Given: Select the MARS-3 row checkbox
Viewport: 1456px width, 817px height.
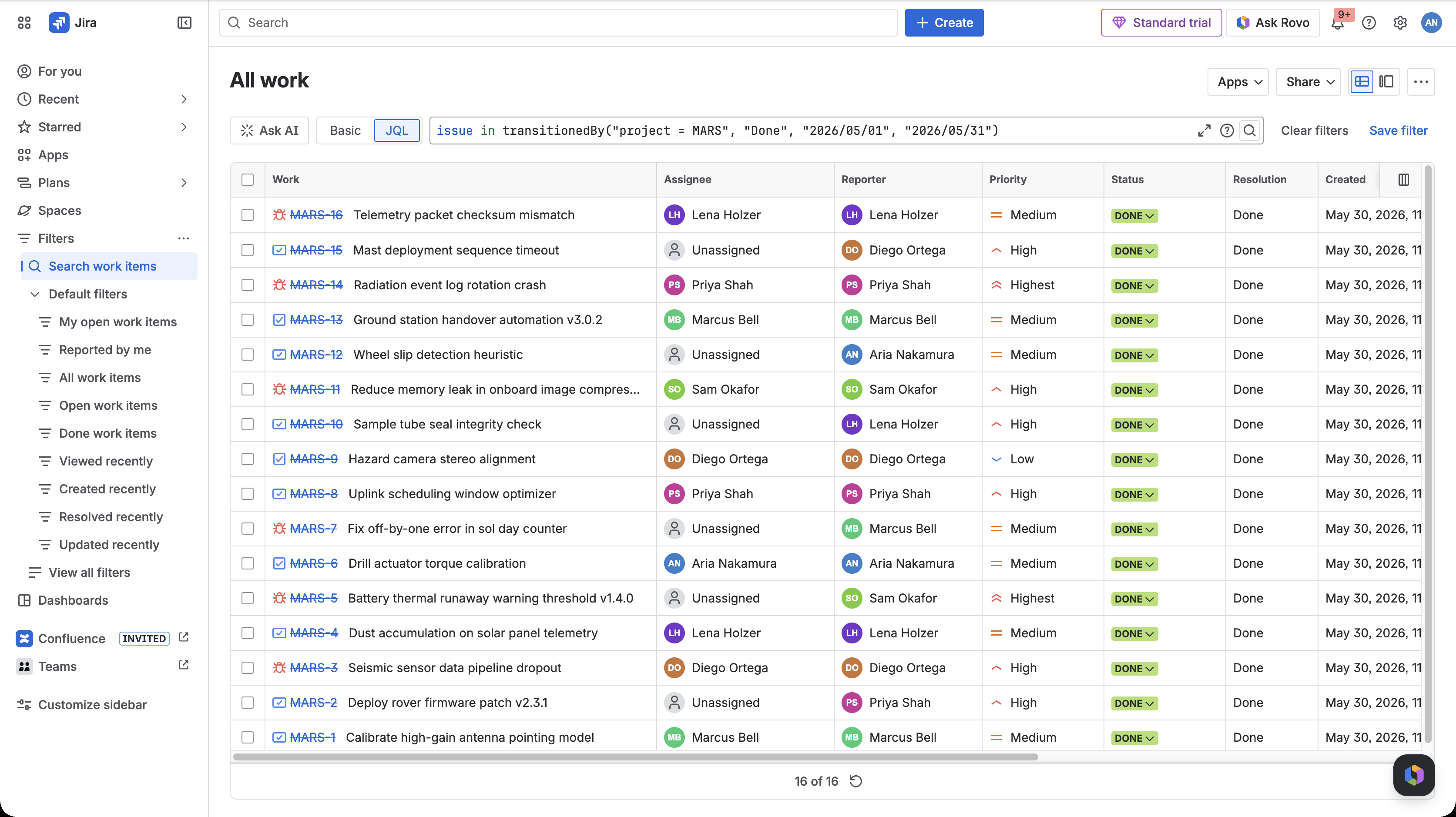Looking at the screenshot, I should coord(248,668).
